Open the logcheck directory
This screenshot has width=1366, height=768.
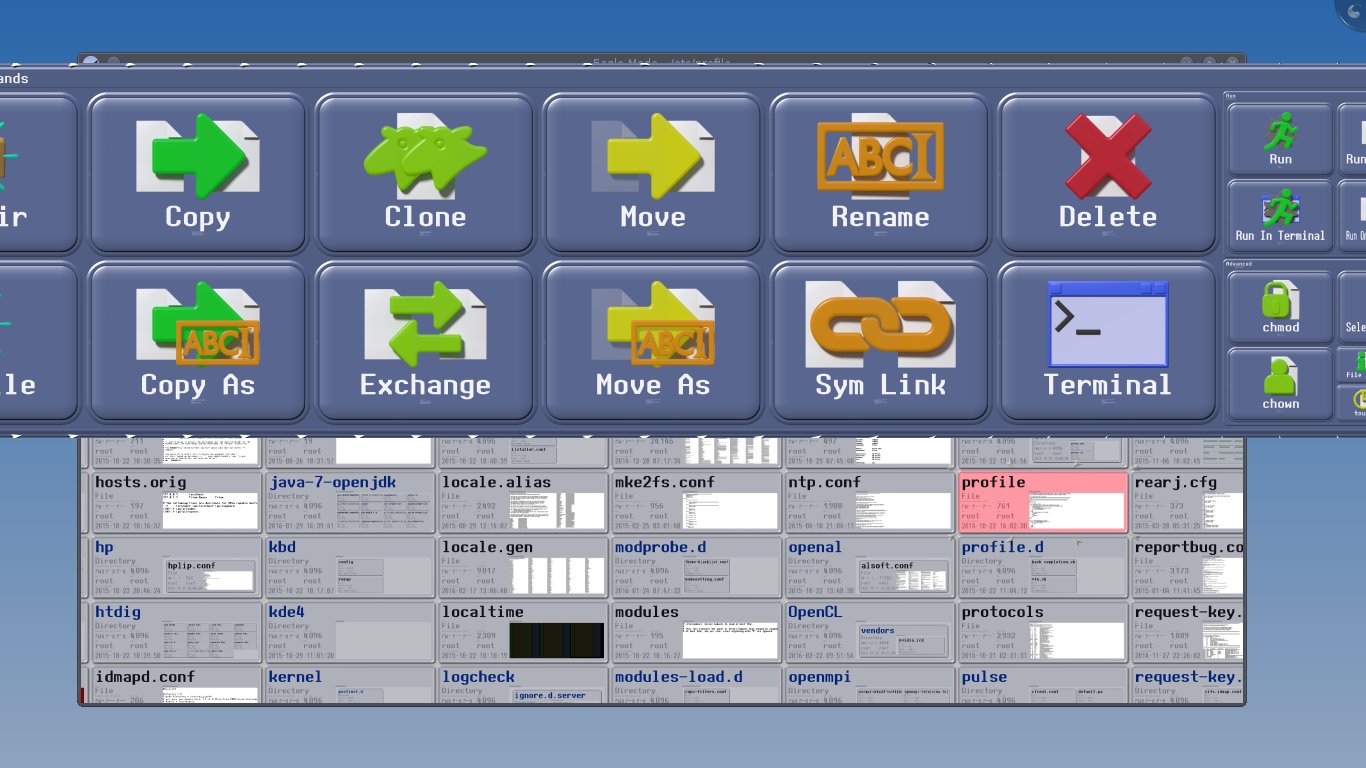click(x=522, y=685)
